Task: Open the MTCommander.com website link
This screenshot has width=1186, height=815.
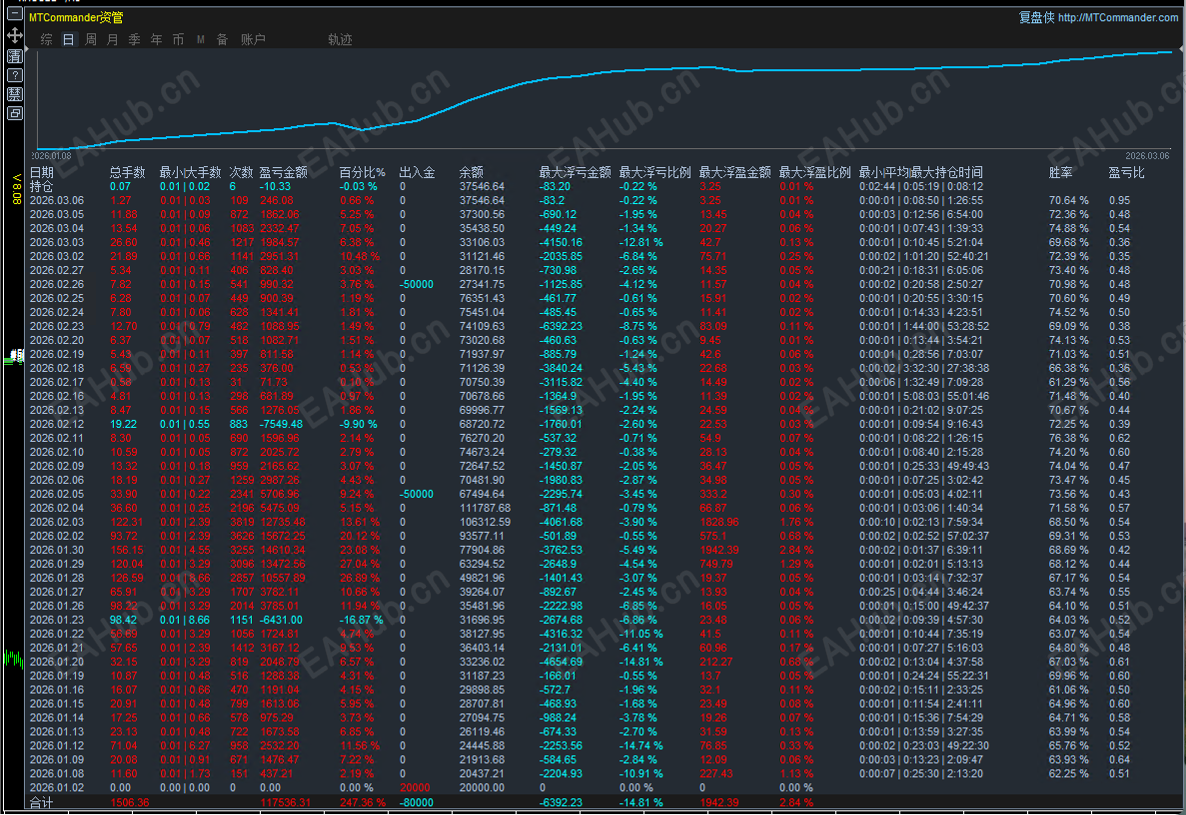Action: 1117,17
